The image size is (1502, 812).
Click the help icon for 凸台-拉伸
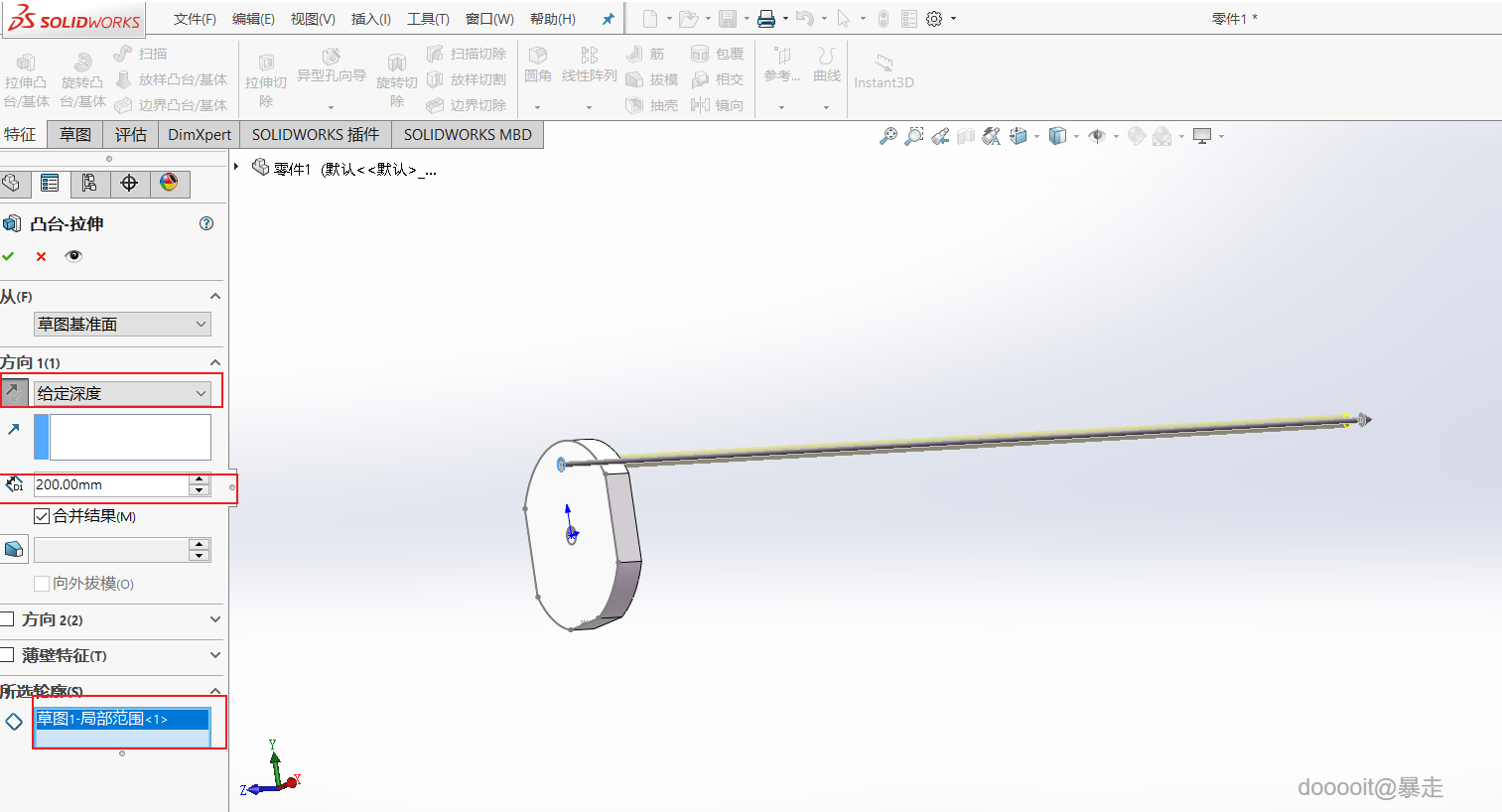pos(206,223)
